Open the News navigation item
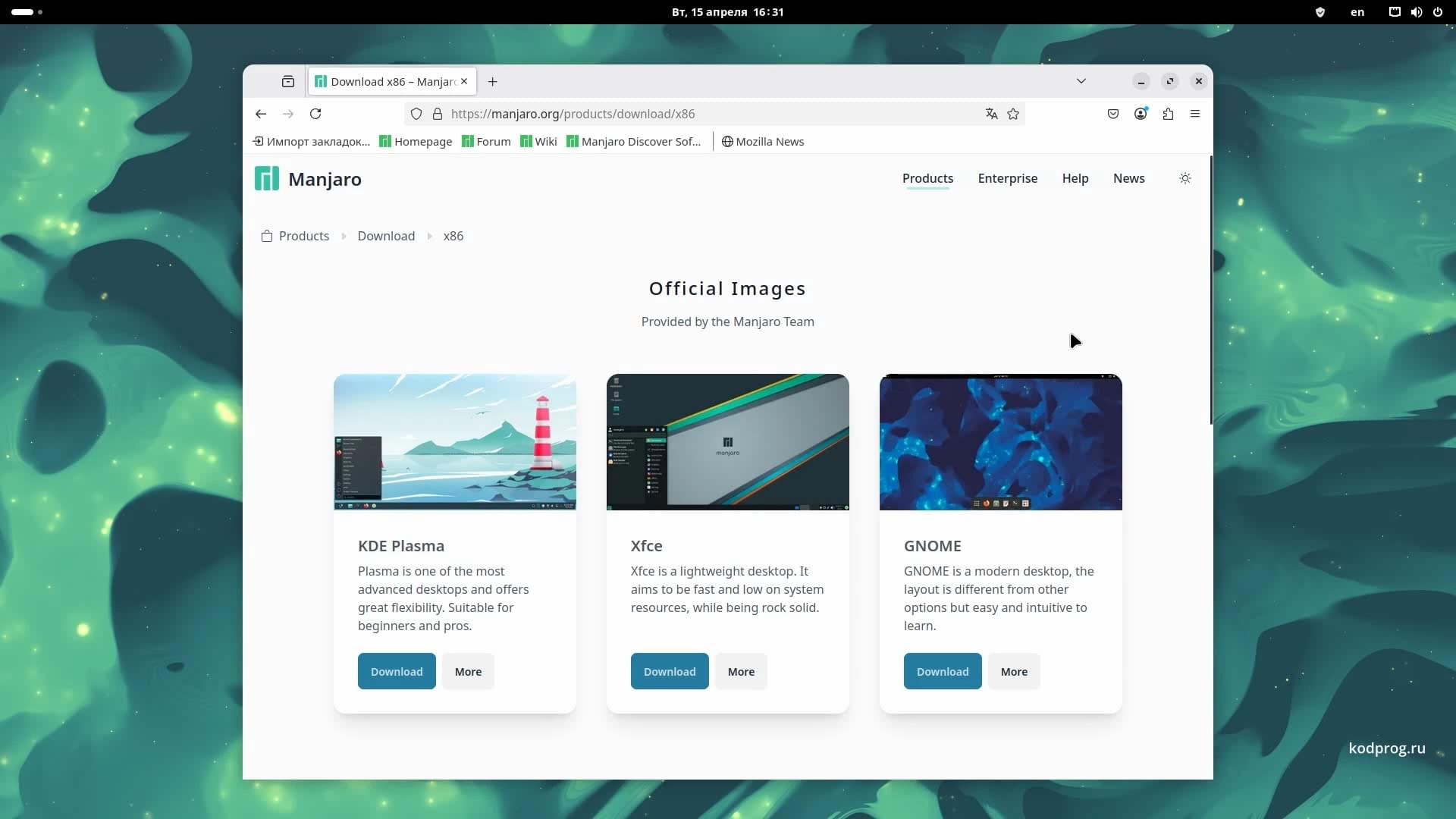 (x=1128, y=178)
